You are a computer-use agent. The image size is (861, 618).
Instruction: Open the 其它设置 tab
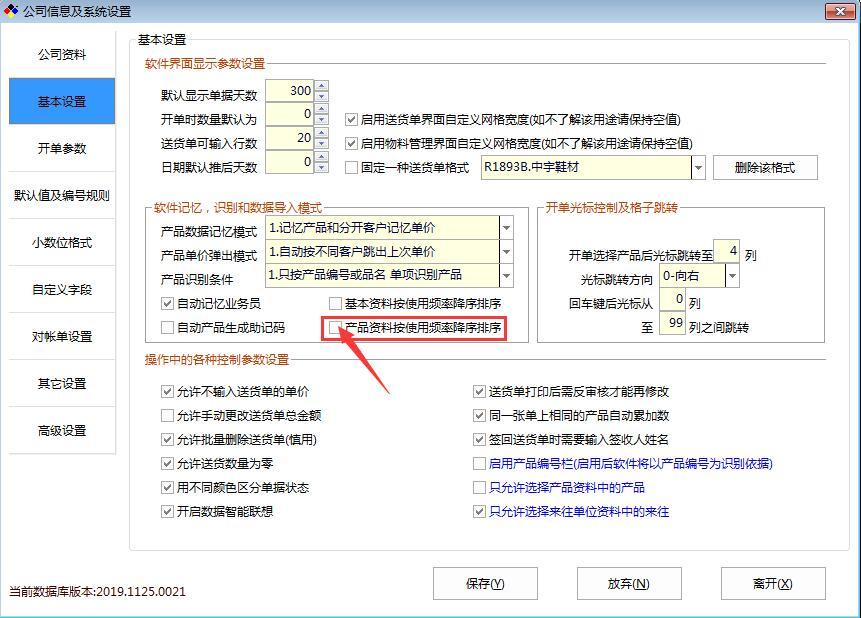[x=62, y=383]
